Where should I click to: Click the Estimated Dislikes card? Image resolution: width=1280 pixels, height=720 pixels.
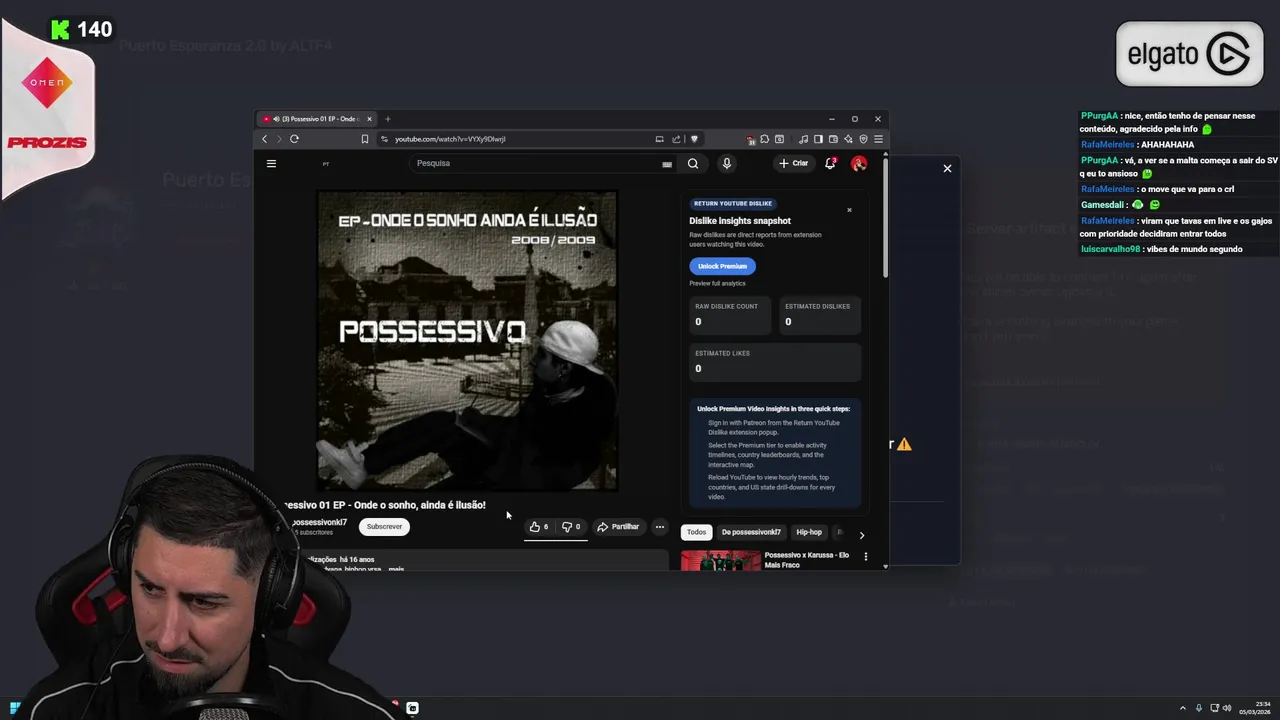tap(820, 315)
